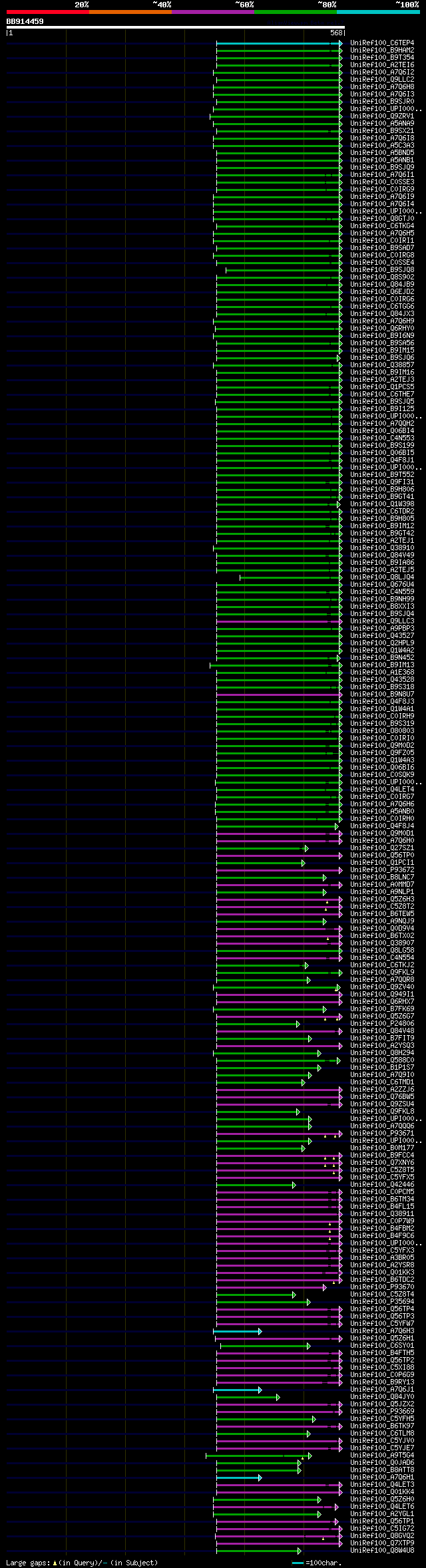
Task: Click hit label UniRef100_Q8GTJ0
Action: 382,219
